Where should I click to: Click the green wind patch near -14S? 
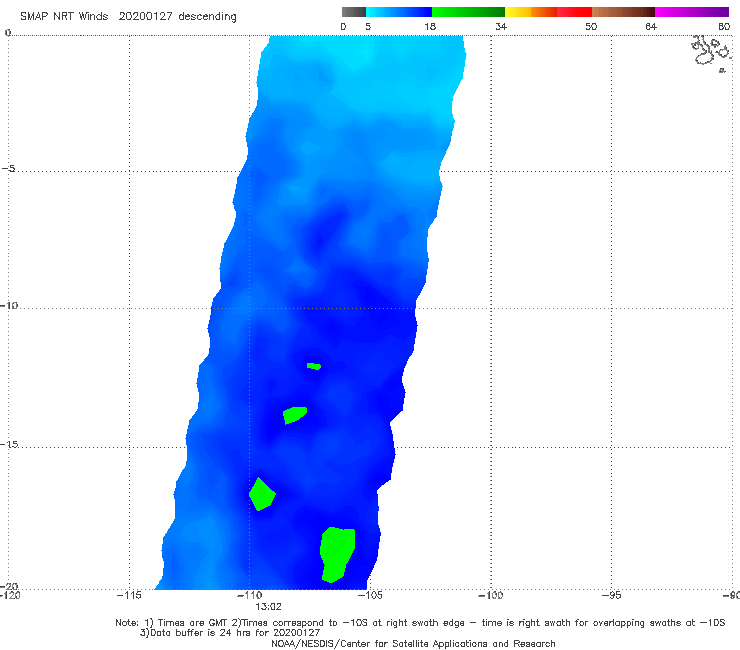point(294,415)
